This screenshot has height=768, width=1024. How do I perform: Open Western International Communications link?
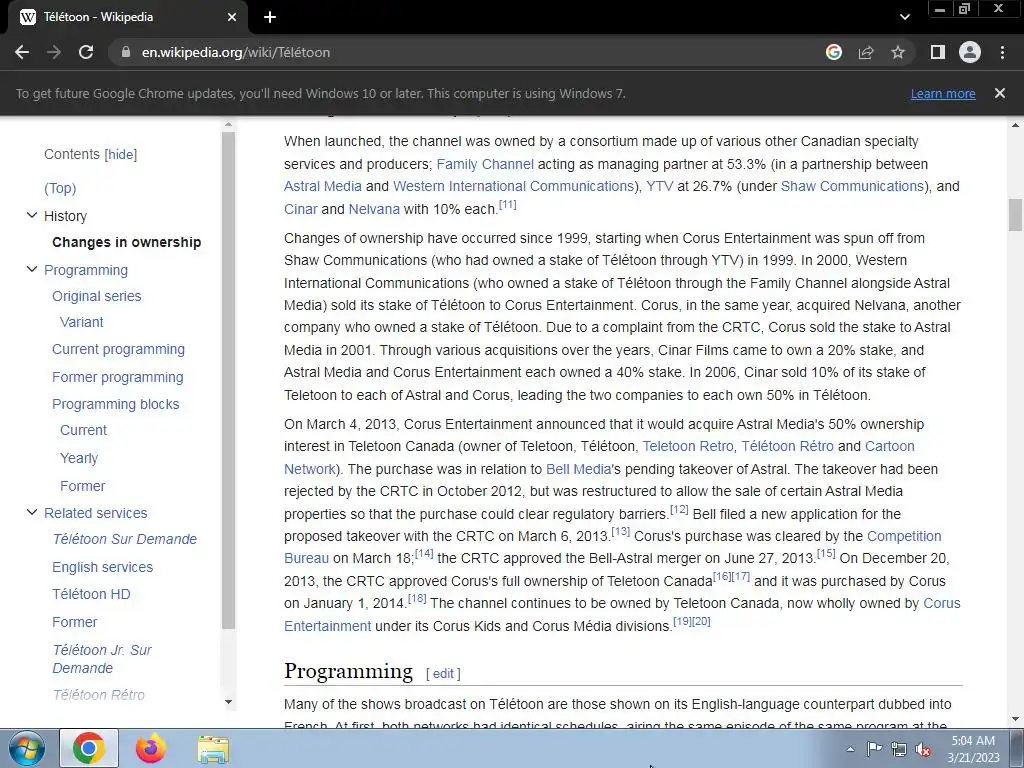[x=513, y=187]
